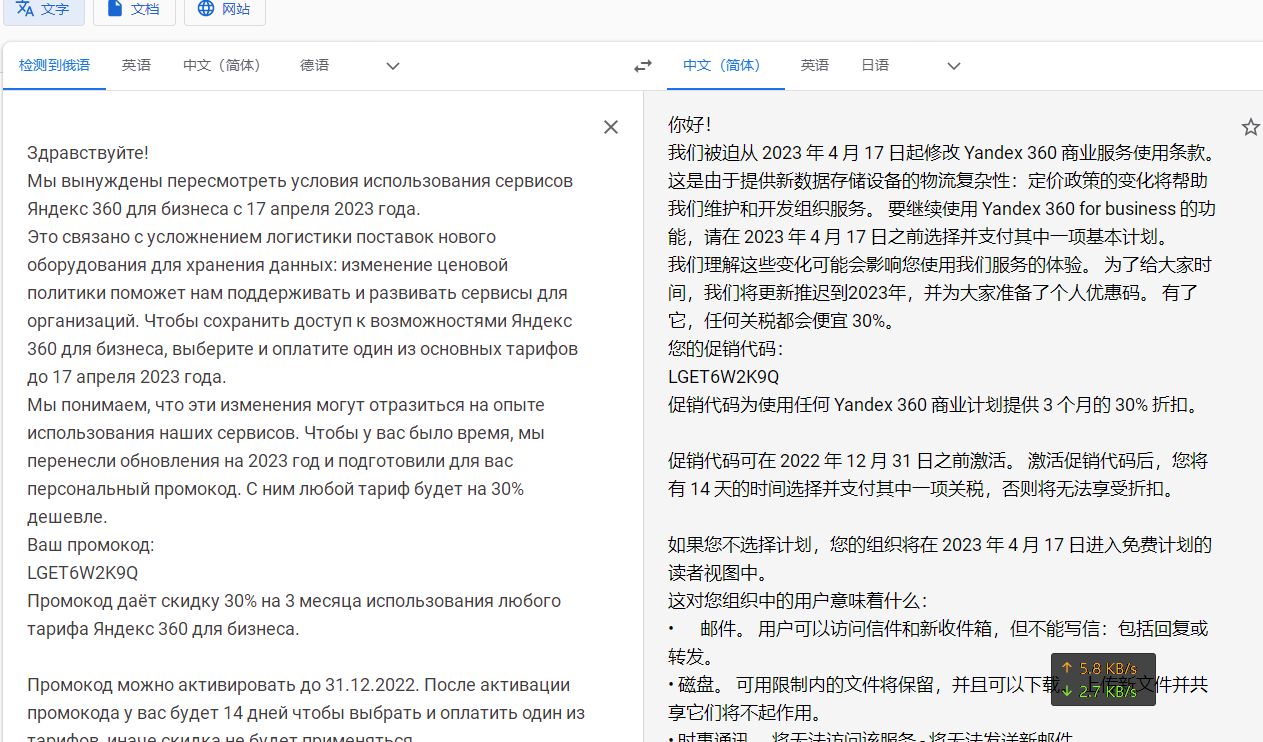Click promo code LGET6W2K9Q in translation
This screenshot has height=742, width=1263.
tap(723, 377)
